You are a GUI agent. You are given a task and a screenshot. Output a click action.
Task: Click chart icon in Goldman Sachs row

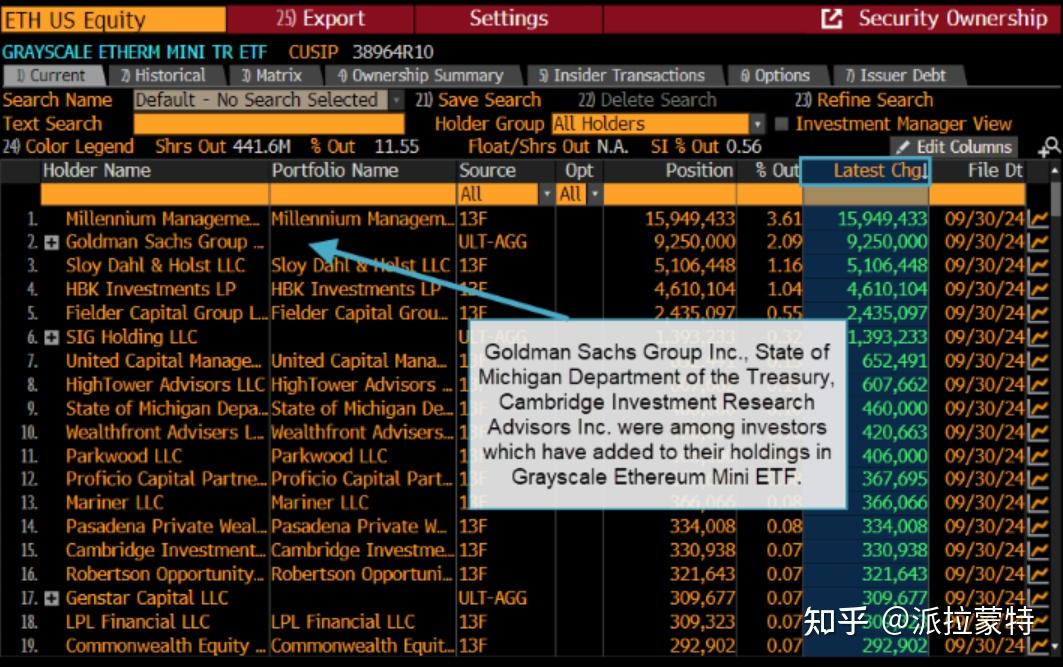(x=1039, y=242)
